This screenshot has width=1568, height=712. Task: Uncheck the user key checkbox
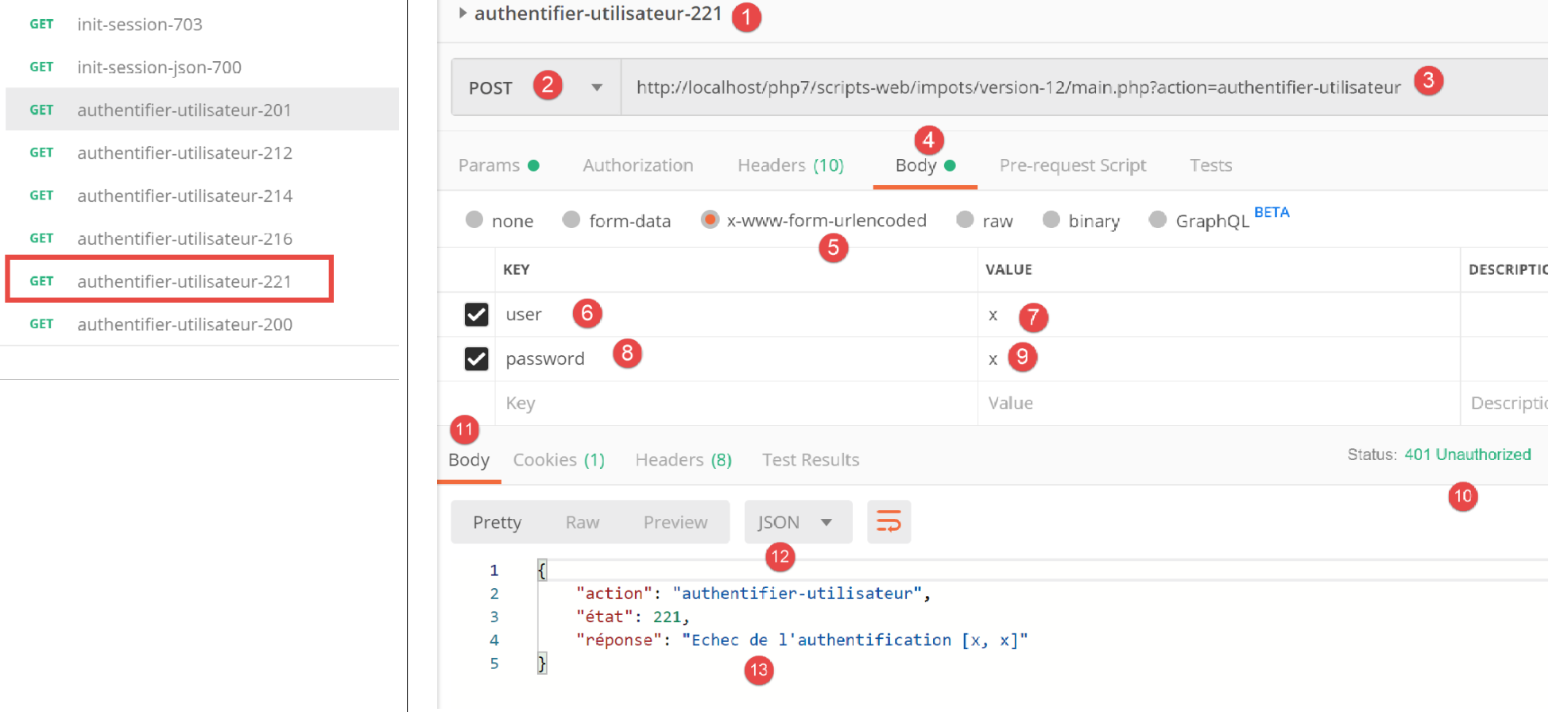[476, 315]
